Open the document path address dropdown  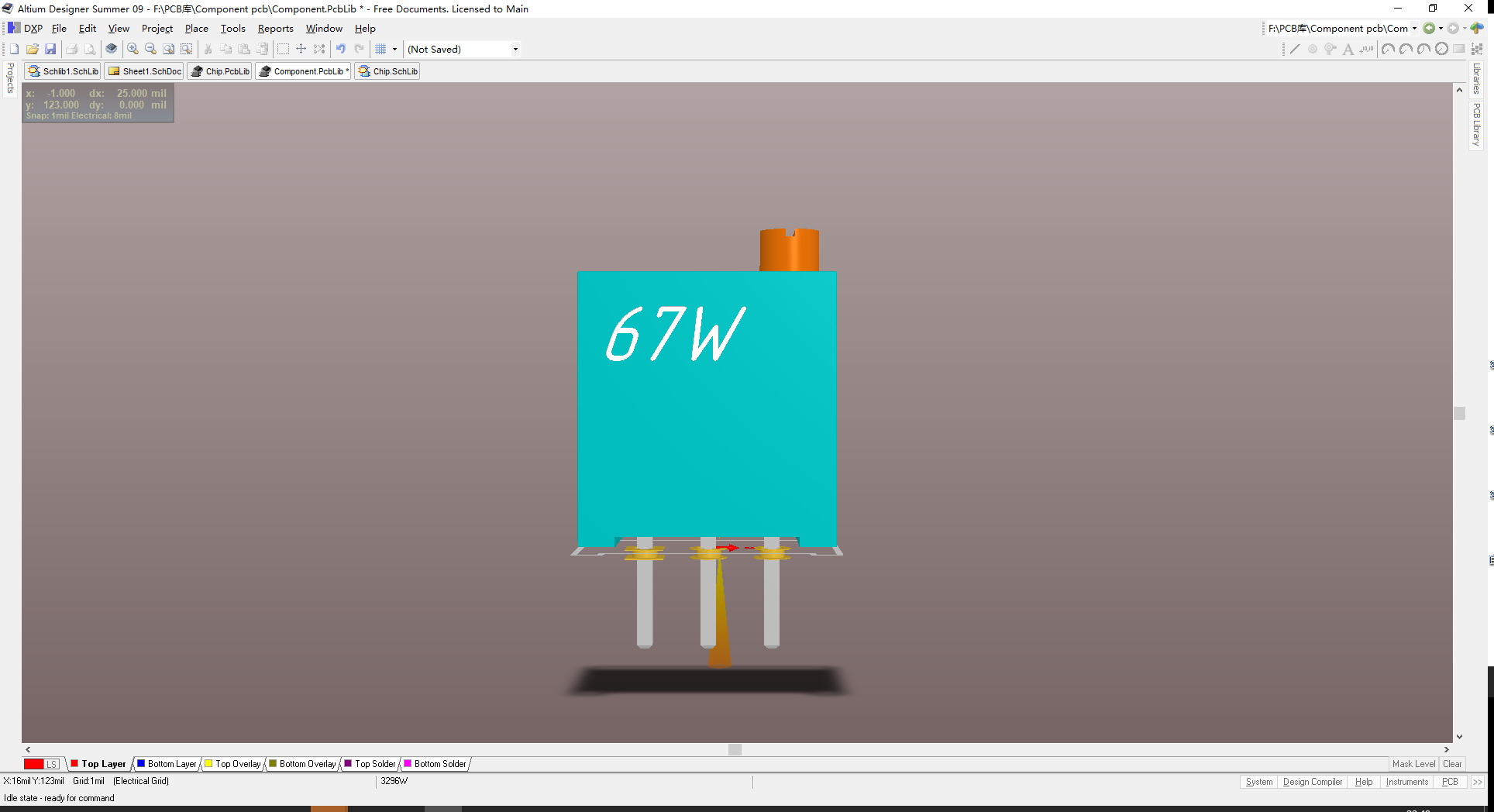(x=1414, y=29)
